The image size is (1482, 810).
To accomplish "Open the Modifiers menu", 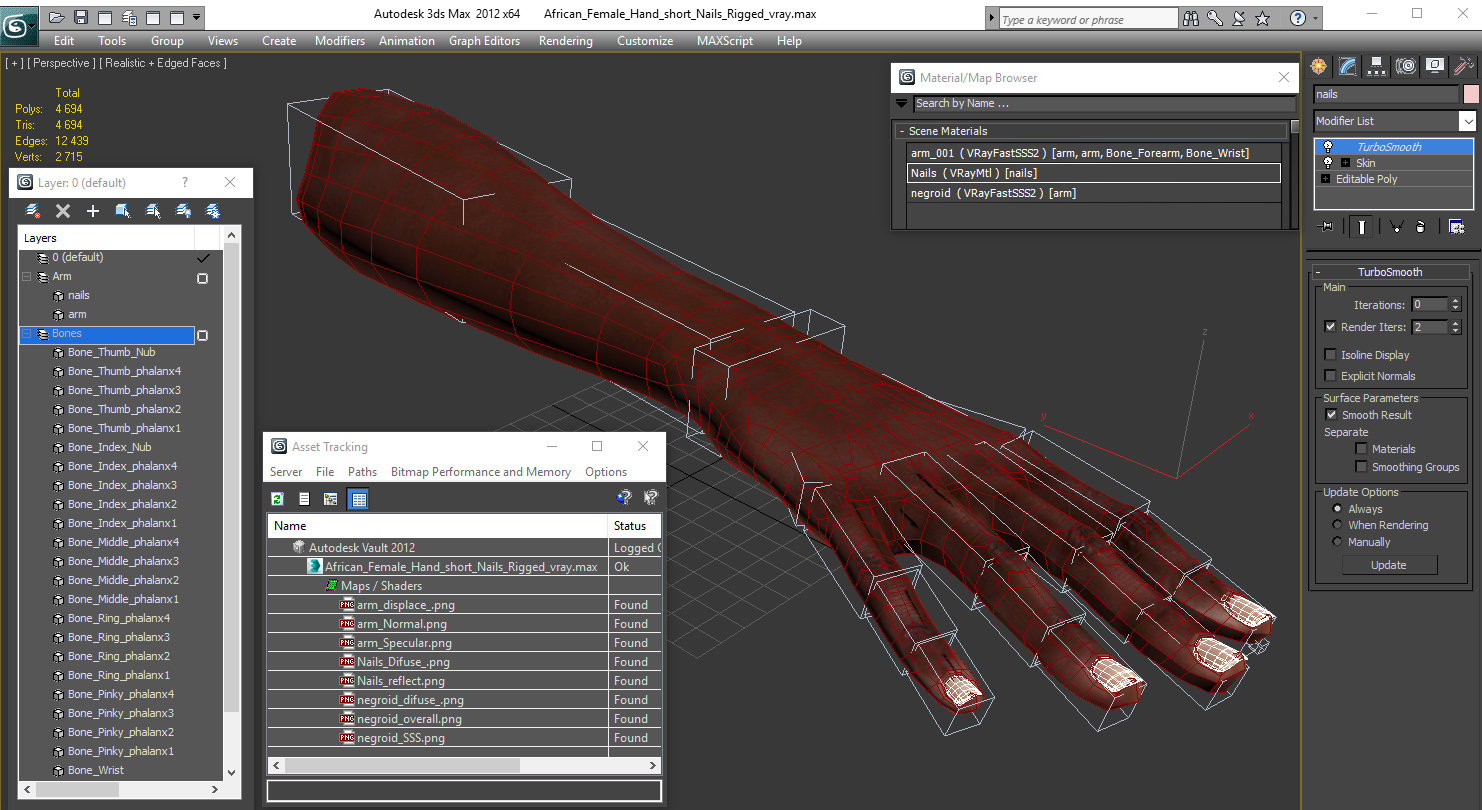I will tap(340, 41).
